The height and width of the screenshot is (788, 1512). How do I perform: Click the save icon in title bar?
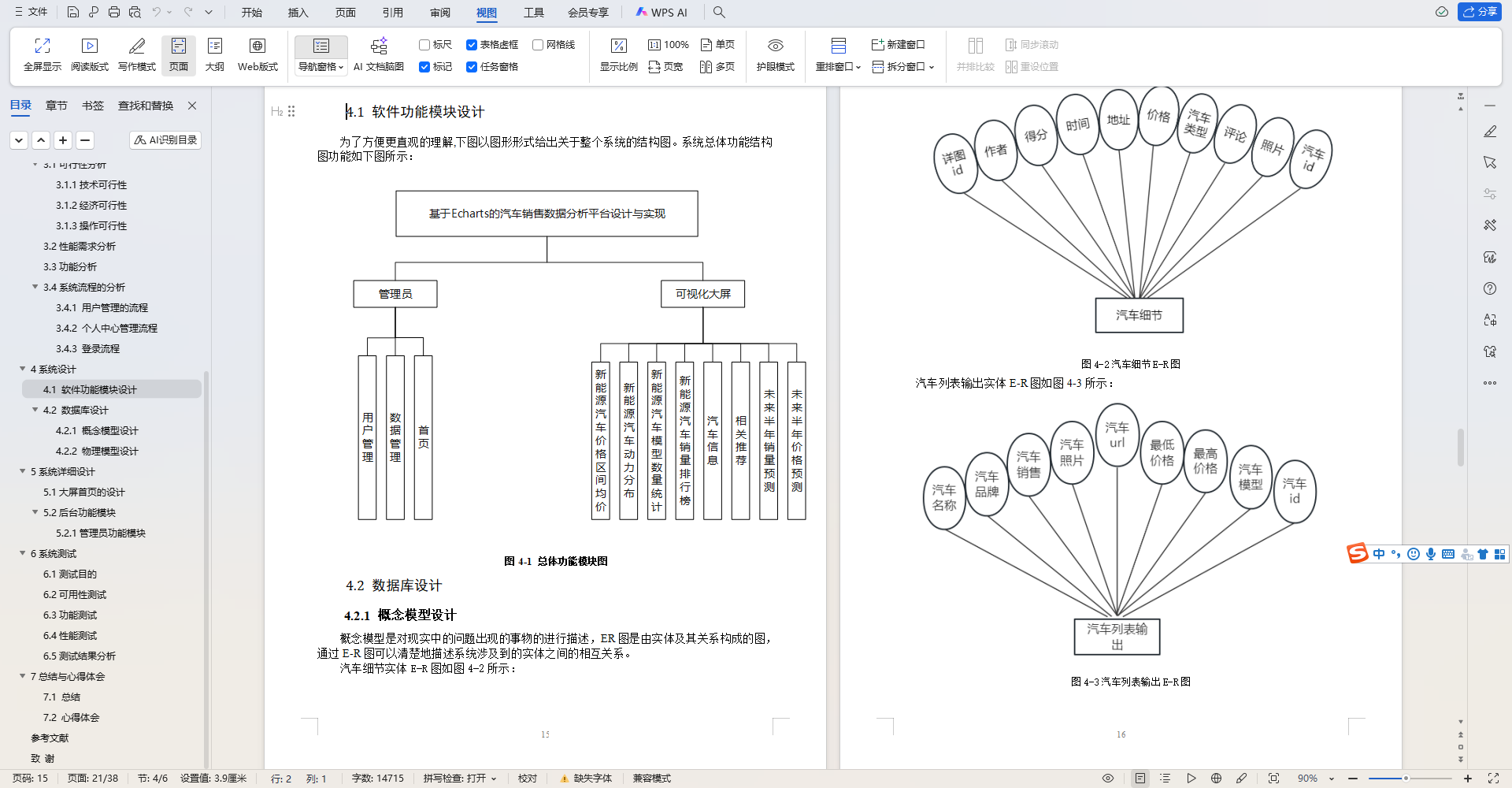pos(72,12)
